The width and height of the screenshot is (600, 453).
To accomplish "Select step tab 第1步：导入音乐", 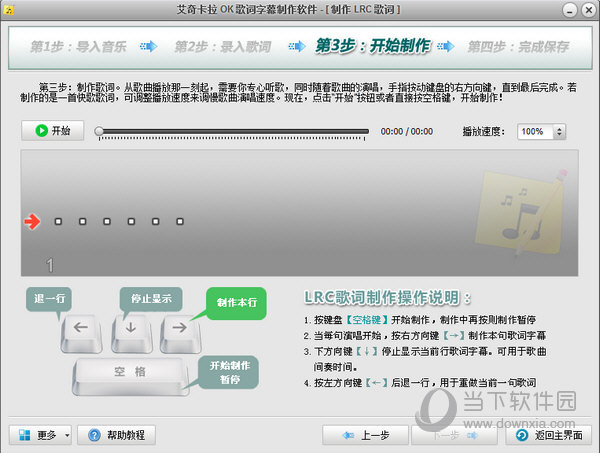I will 78,47.
